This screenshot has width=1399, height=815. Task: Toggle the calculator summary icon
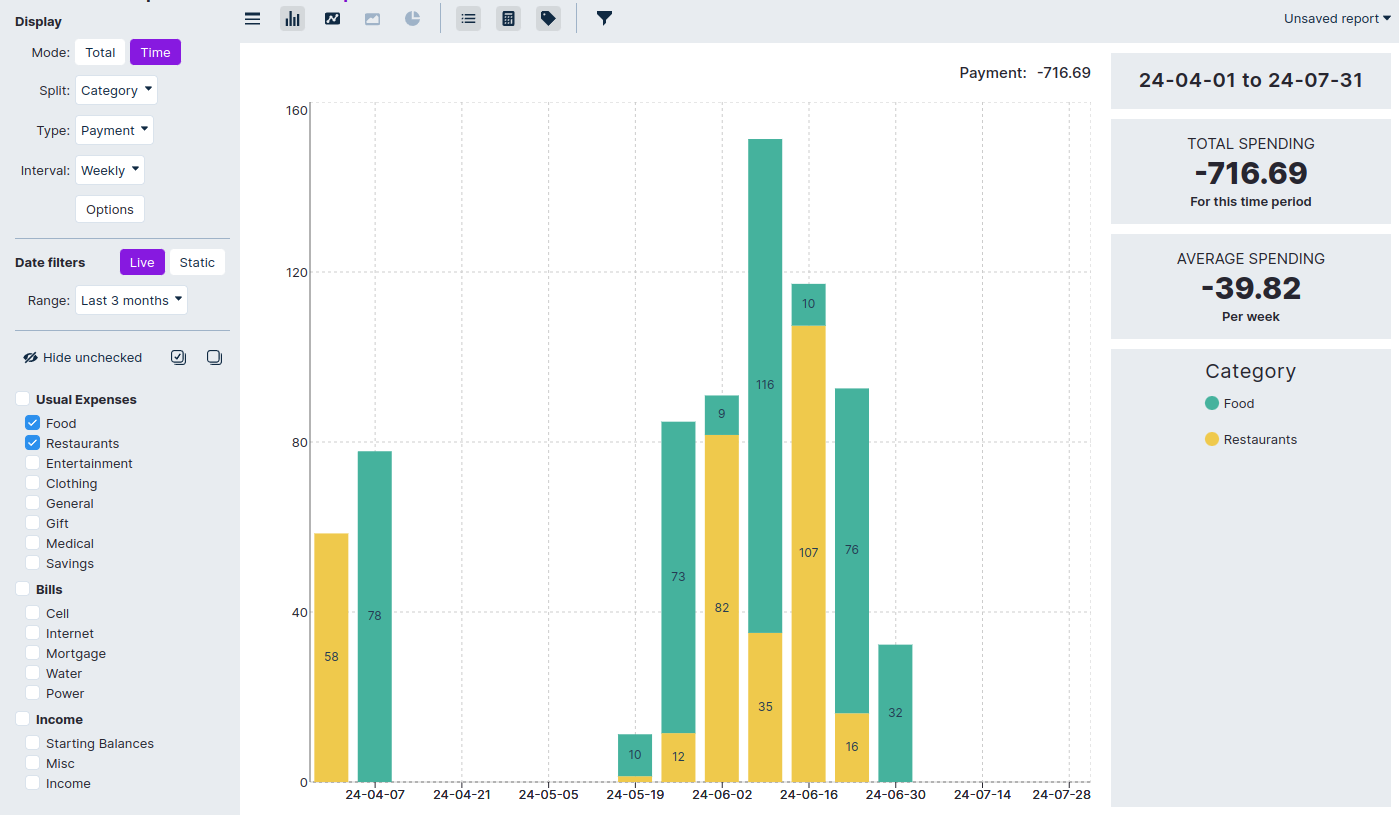[508, 18]
